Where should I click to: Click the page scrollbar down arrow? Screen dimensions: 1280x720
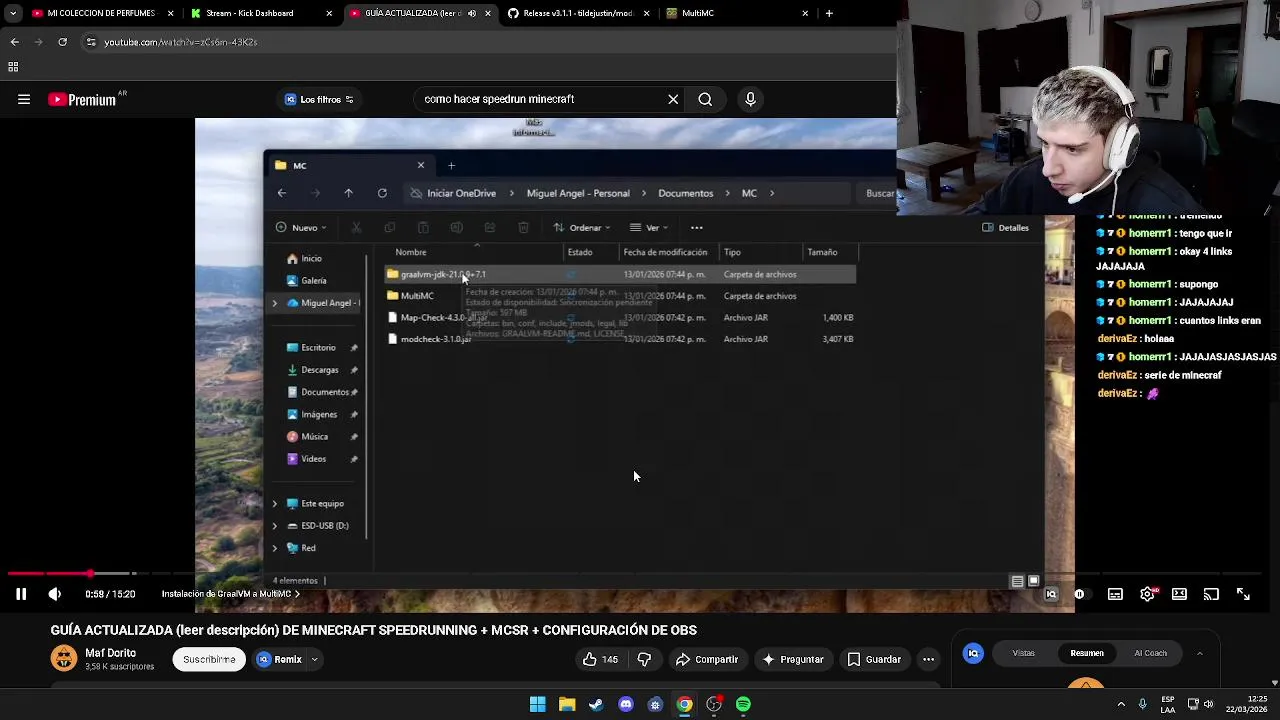1274,683
